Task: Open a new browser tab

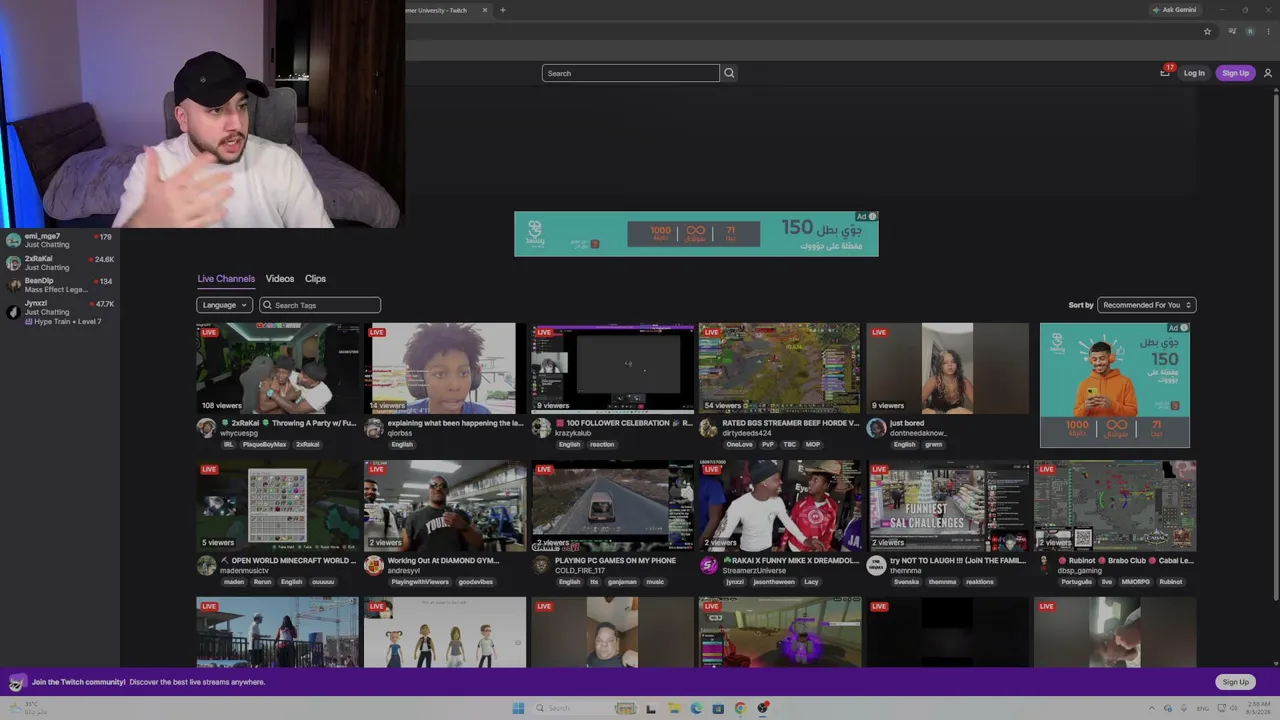Action: point(502,10)
